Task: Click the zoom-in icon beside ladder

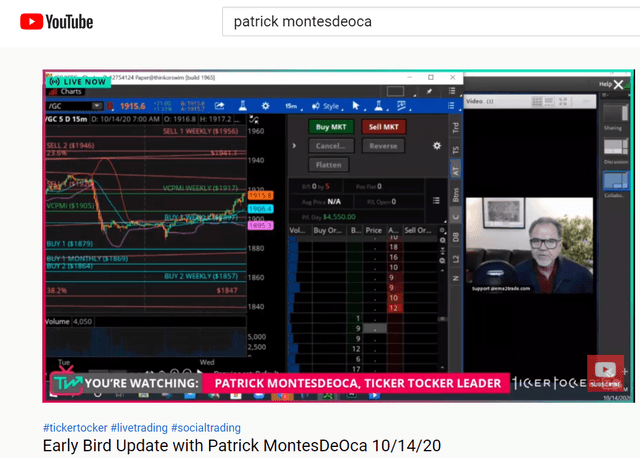Action: pyautogui.click(x=442, y=240)
